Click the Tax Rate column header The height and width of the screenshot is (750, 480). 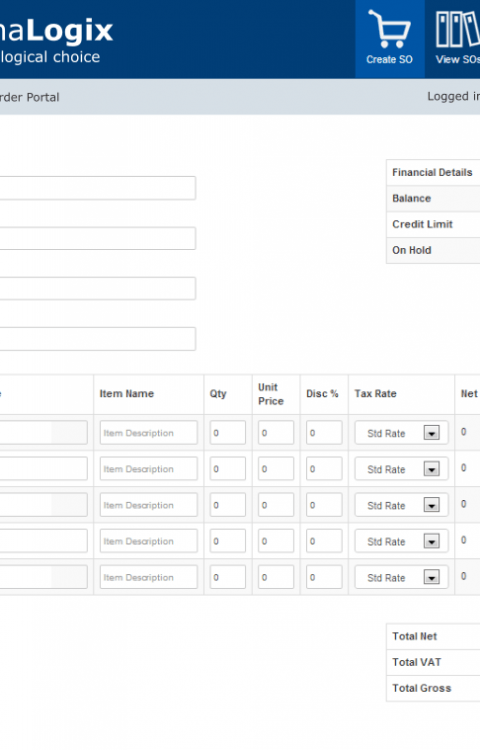pyautogui.click(x=375, y=394)
